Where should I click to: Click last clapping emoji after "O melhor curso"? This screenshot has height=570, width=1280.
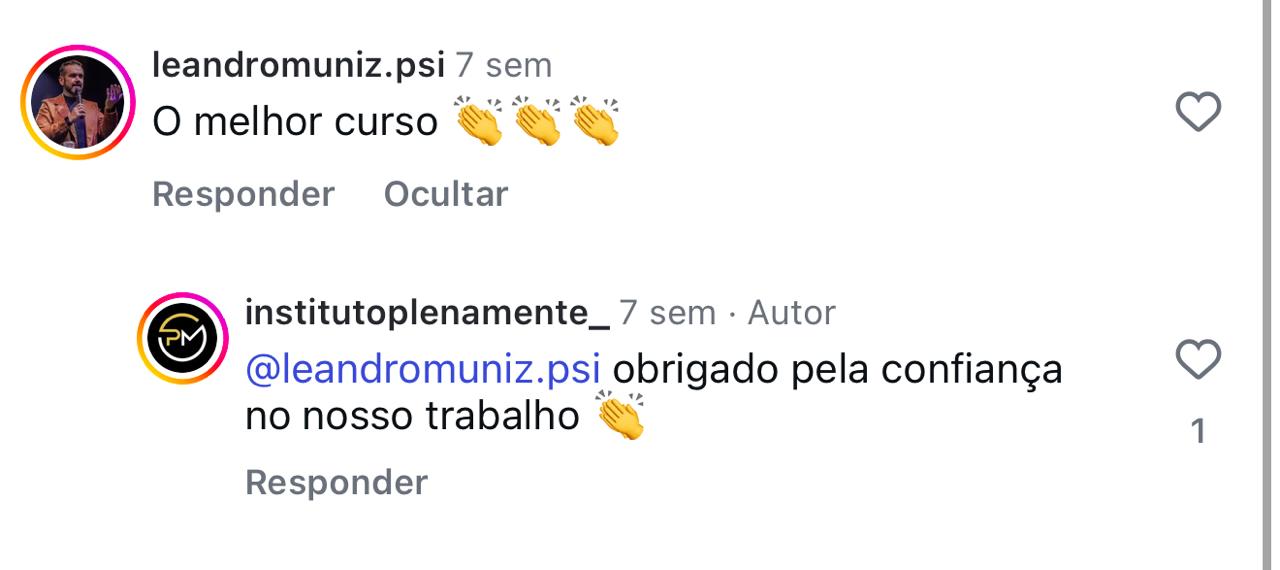(x=596, y=122)
